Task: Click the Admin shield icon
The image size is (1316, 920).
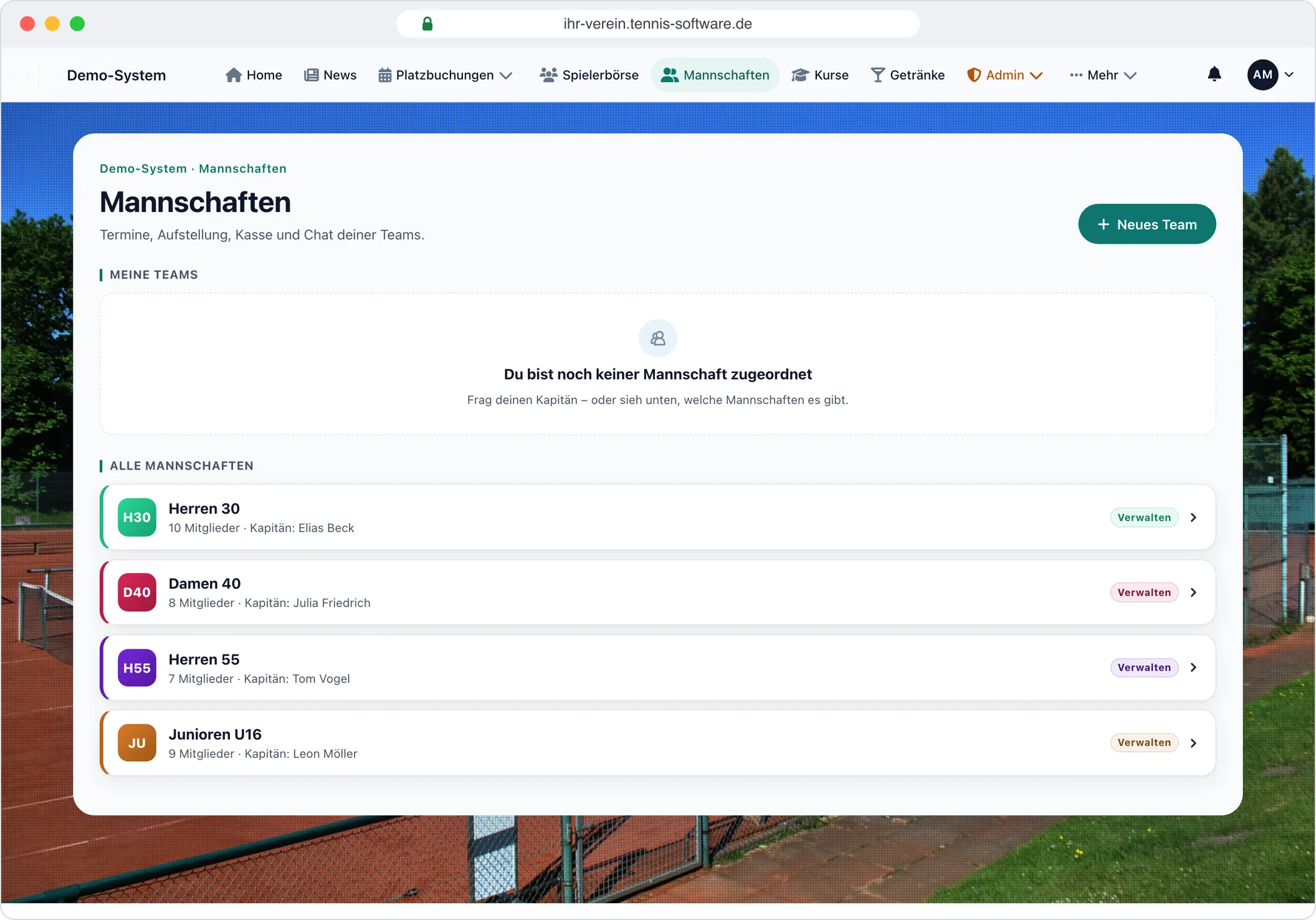Action: pos(974,75)
